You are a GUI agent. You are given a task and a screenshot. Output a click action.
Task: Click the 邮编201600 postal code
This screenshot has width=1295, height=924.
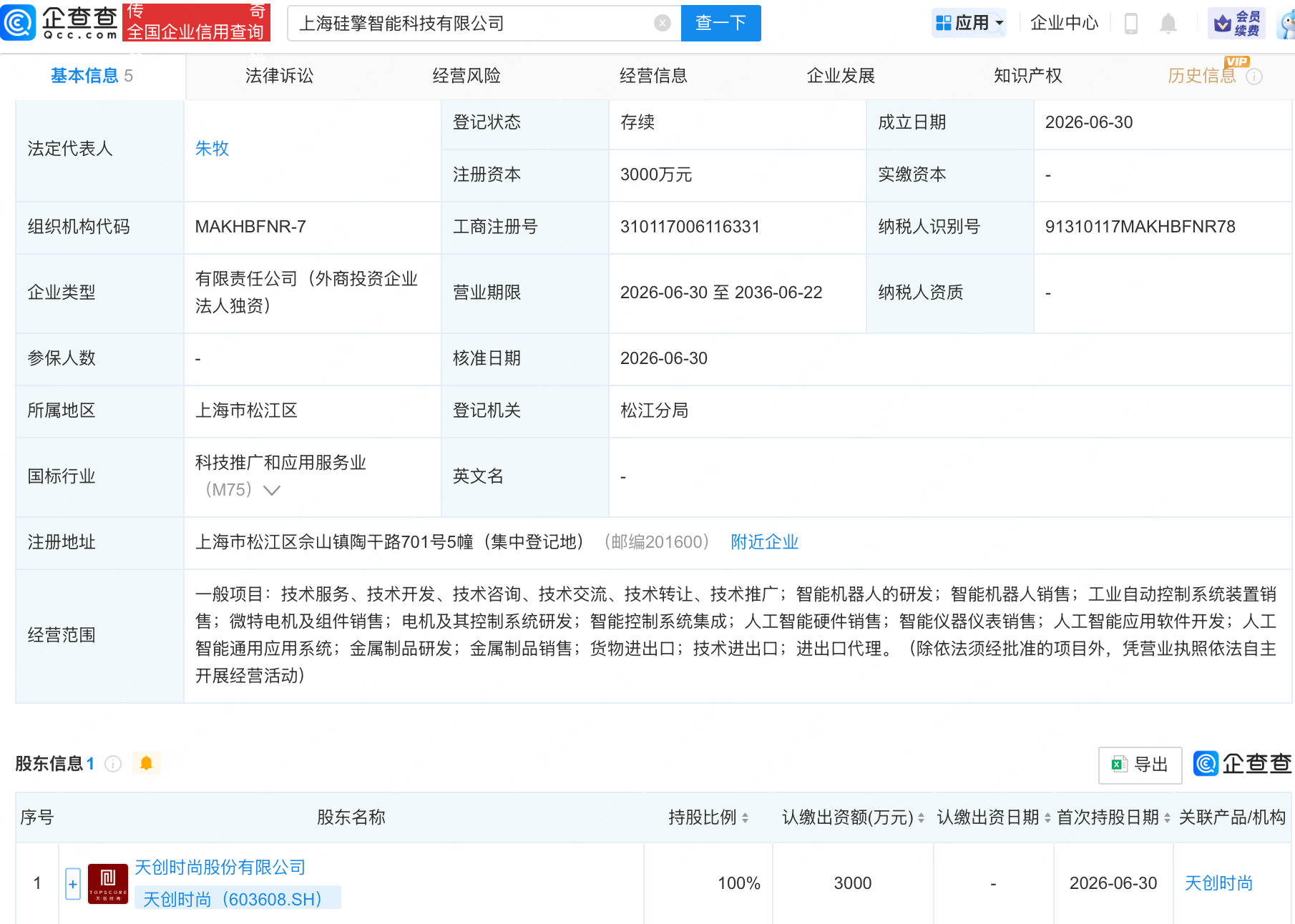[x=656, y=542]
